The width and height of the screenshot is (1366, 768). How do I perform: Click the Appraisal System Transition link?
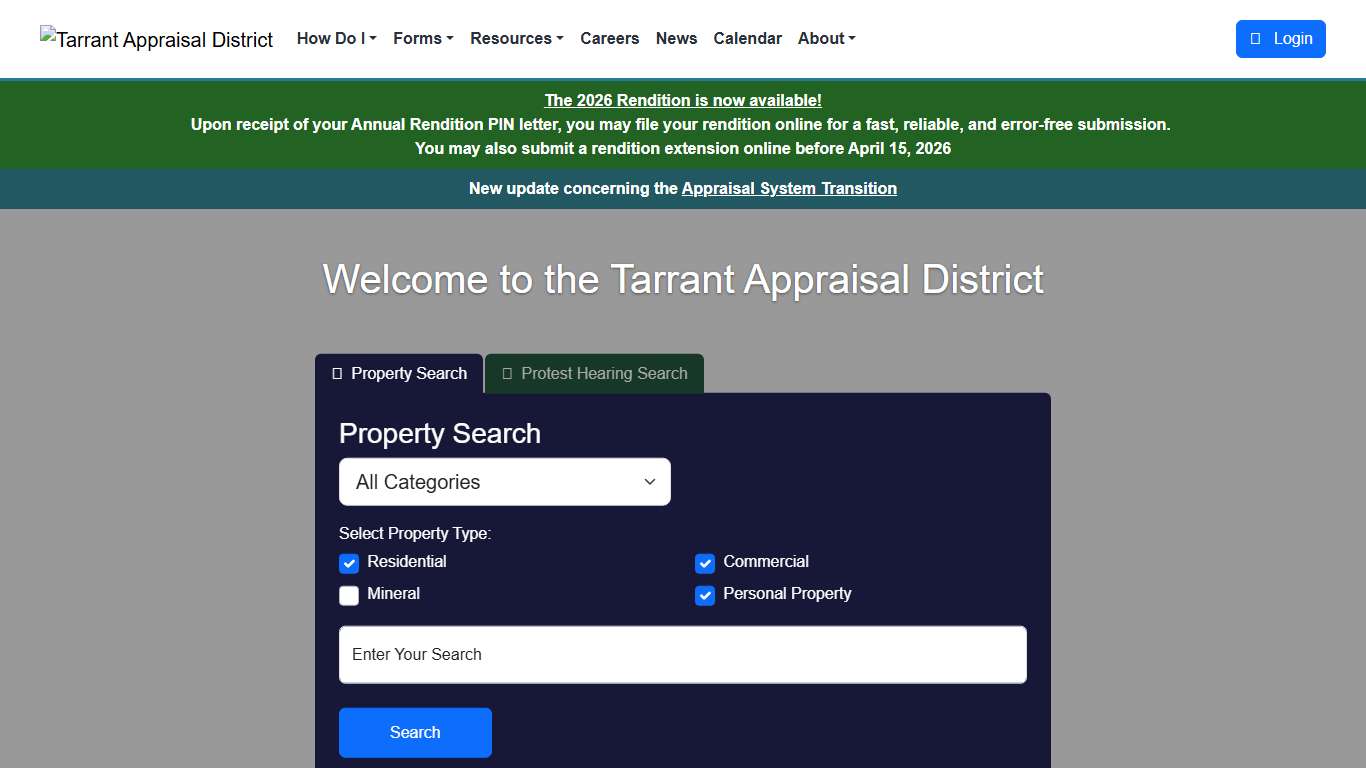pyautogui.click(x=789, y=188)
